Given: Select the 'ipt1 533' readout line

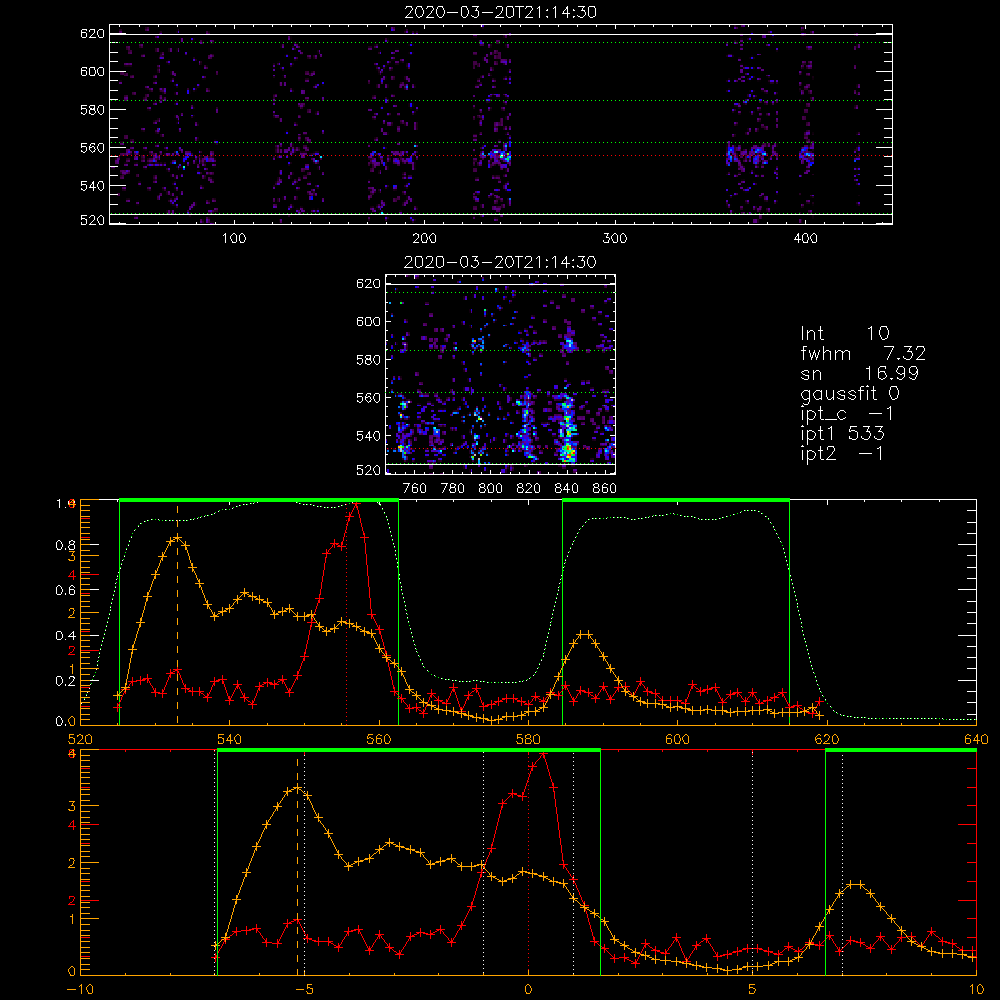Looking at the screenshot, I should (842, 434).
